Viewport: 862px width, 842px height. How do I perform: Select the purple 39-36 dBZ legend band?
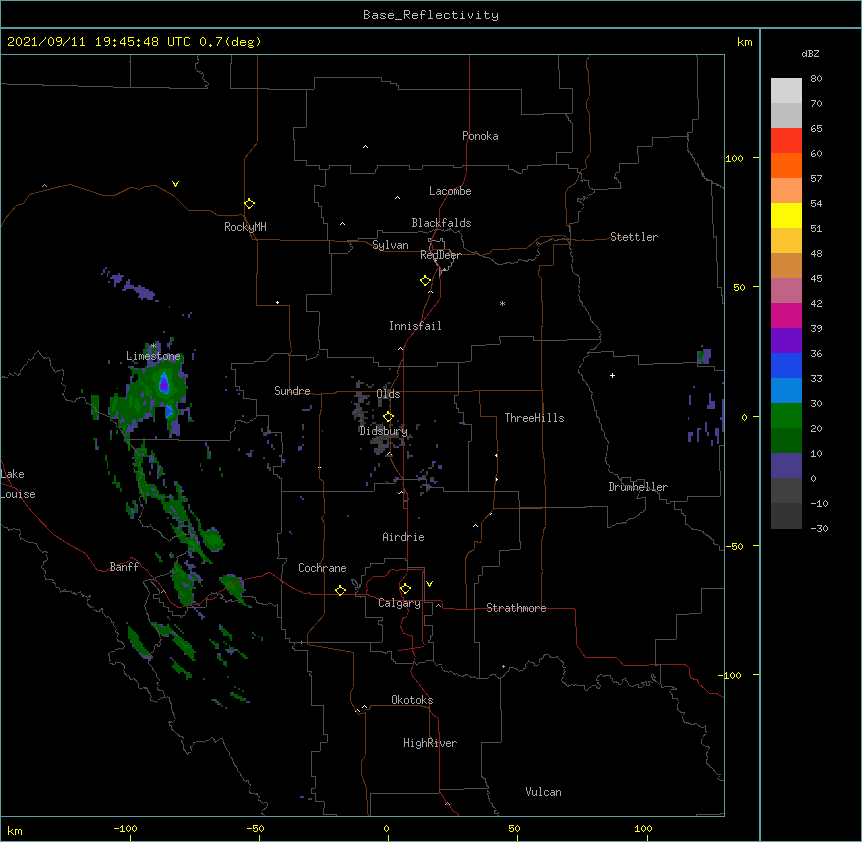(786, 341)
